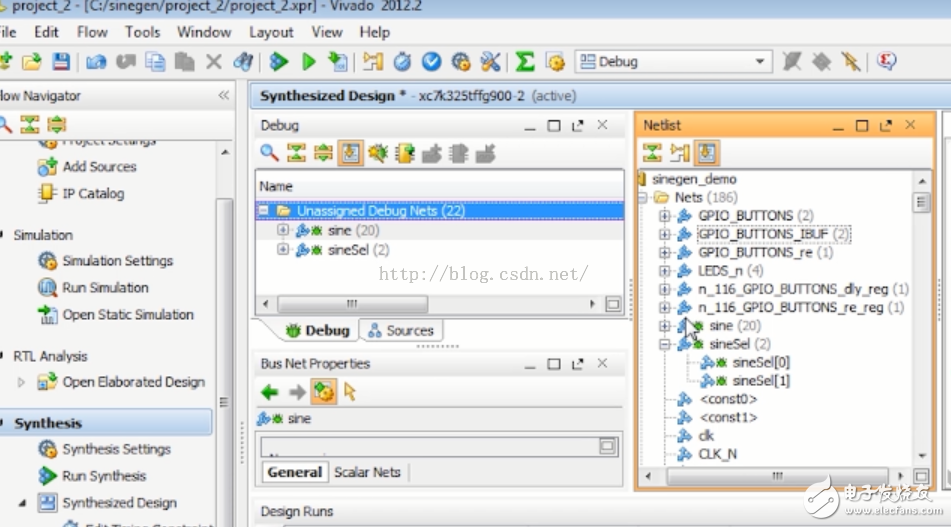This screenshot has height=527, width=951.
Task: Open Synthesis Settings in Flow Navigator
Action: 116,450
